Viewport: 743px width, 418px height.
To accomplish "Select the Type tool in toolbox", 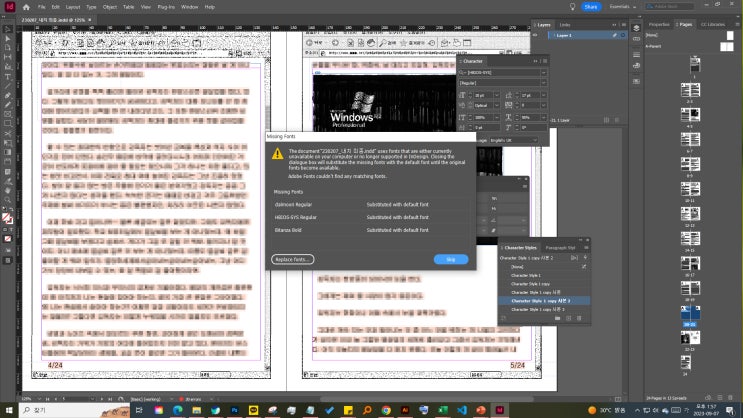I will coord(7,77).
